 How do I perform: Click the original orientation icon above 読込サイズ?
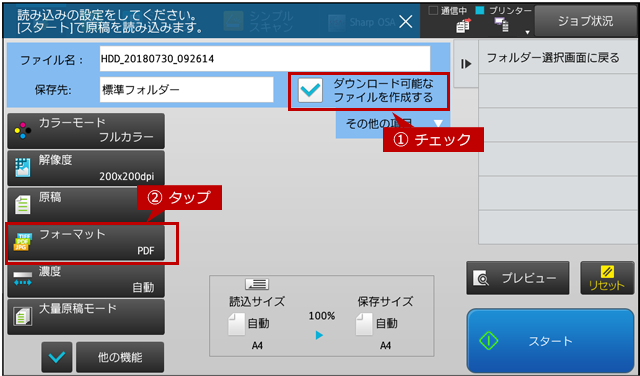pos(257,285)
